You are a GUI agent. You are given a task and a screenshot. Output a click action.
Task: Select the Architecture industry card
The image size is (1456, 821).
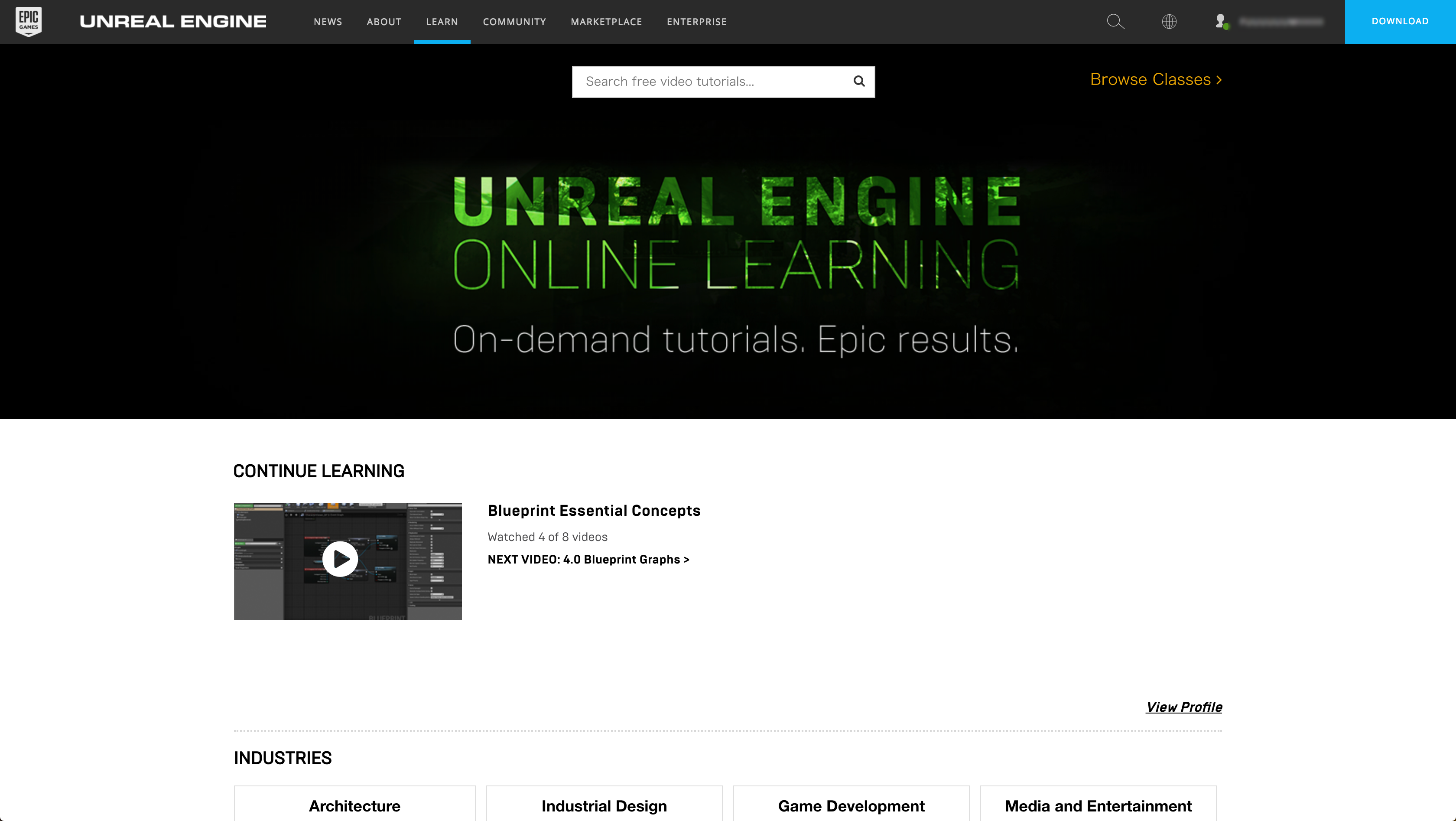click(x=354, y=806)
